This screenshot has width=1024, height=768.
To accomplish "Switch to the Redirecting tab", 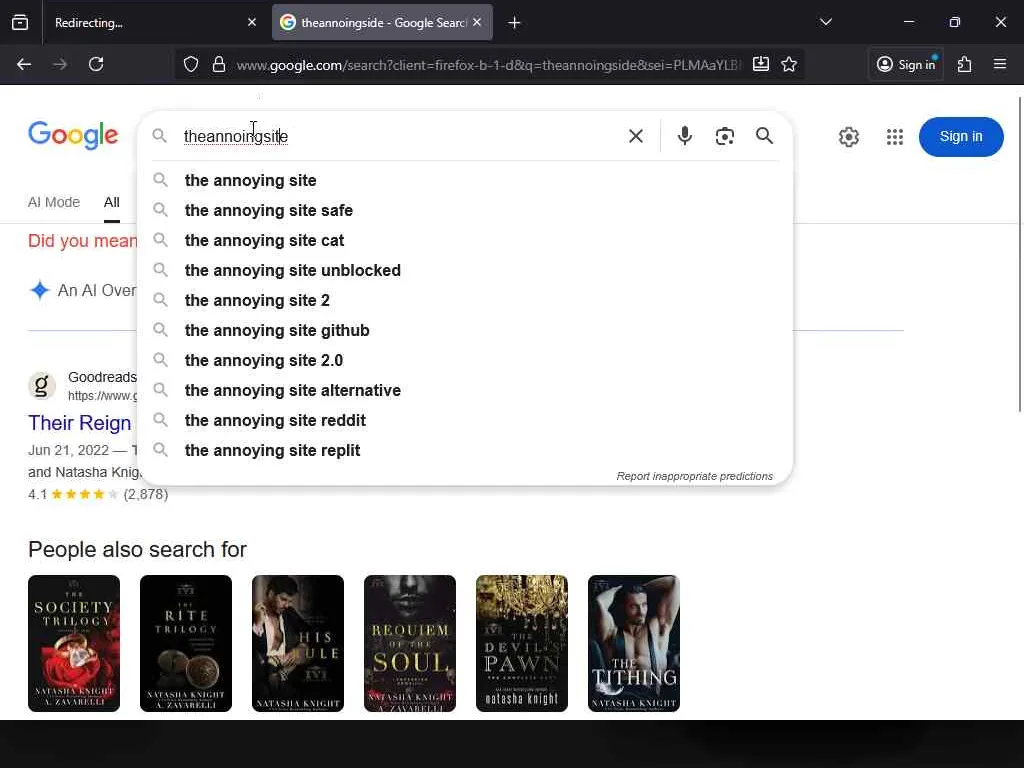I will coord(155,23).
